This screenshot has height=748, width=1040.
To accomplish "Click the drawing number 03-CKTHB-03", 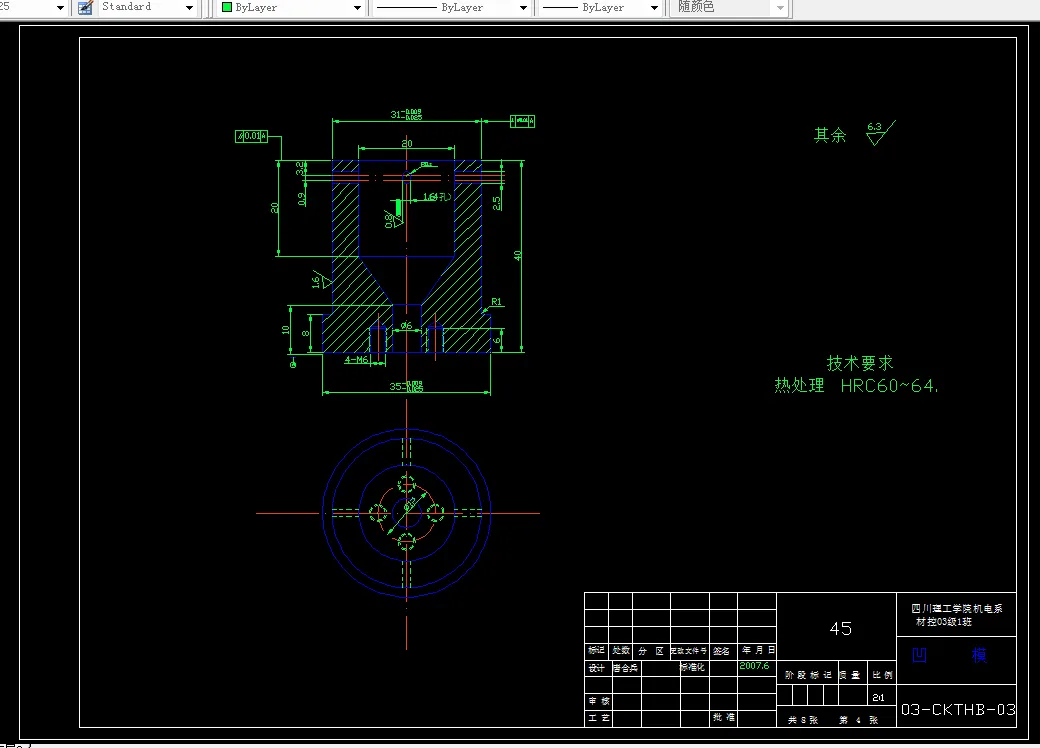I will 958,710.
